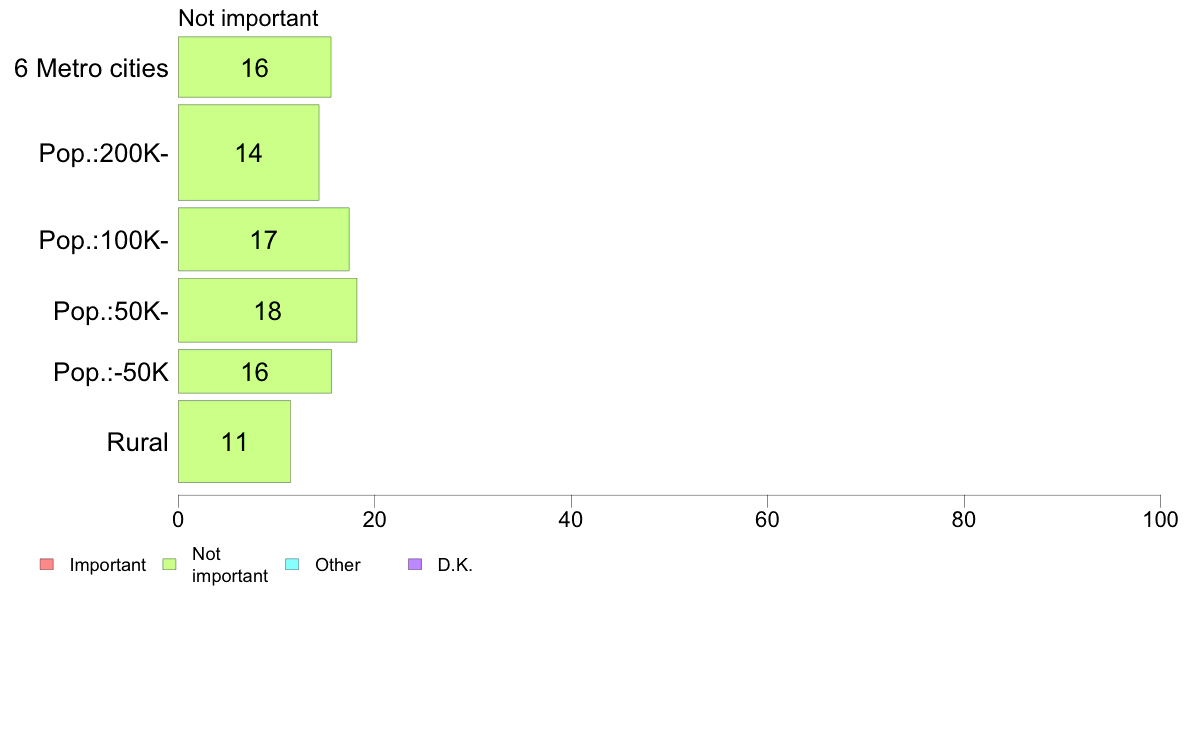The height and width of the screenshot is (736, 1188).
Task: Select the Pop.:50K- bar showing 18
Action: point(267,310)
